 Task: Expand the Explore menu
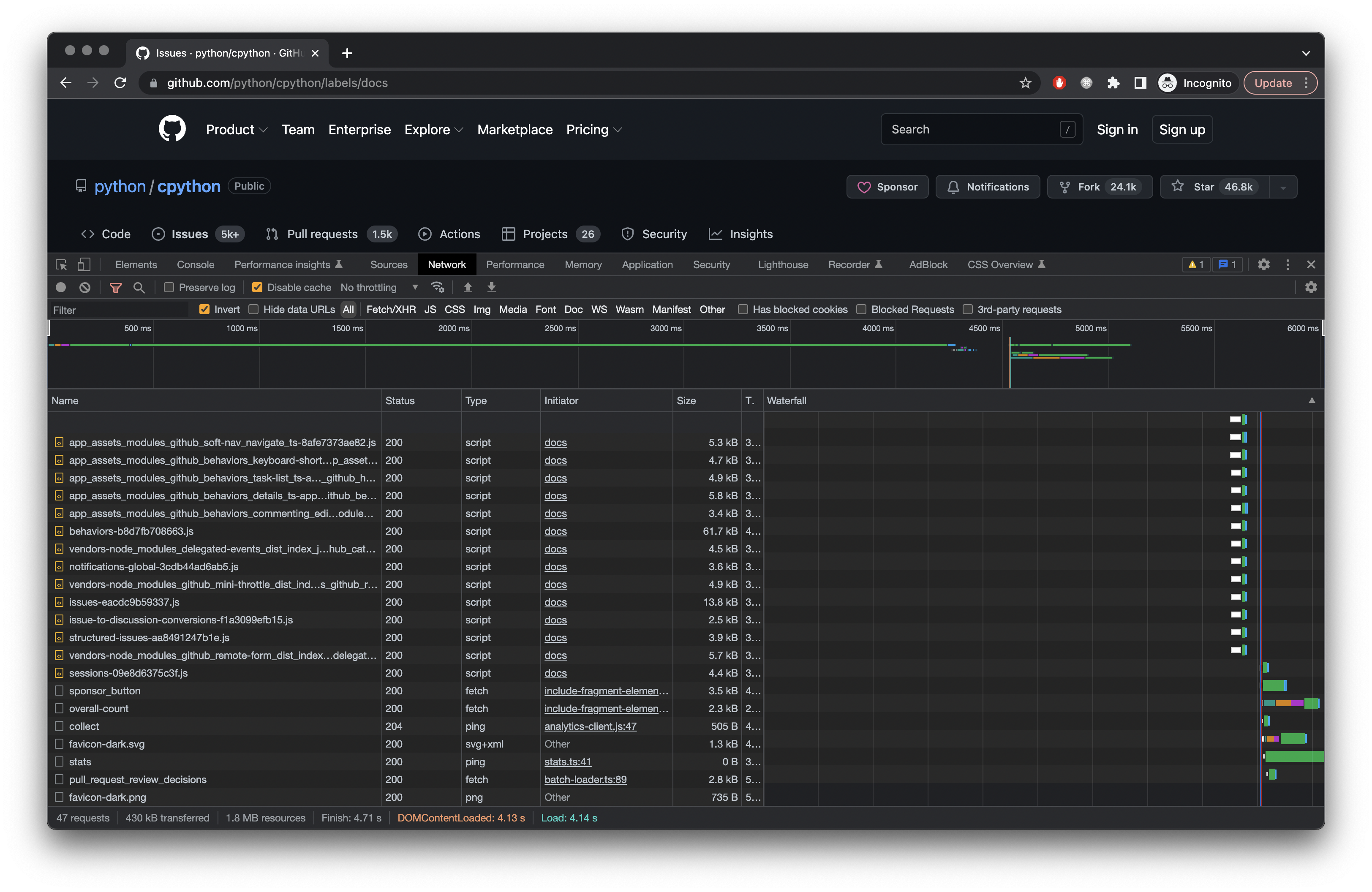tap(433, 130)
